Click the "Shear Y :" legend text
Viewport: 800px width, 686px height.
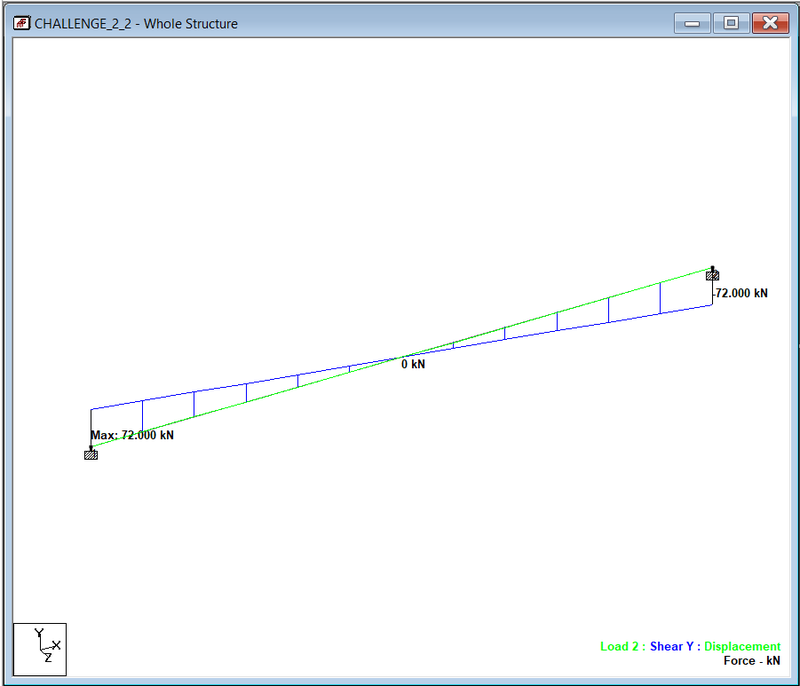coord(675,646)
